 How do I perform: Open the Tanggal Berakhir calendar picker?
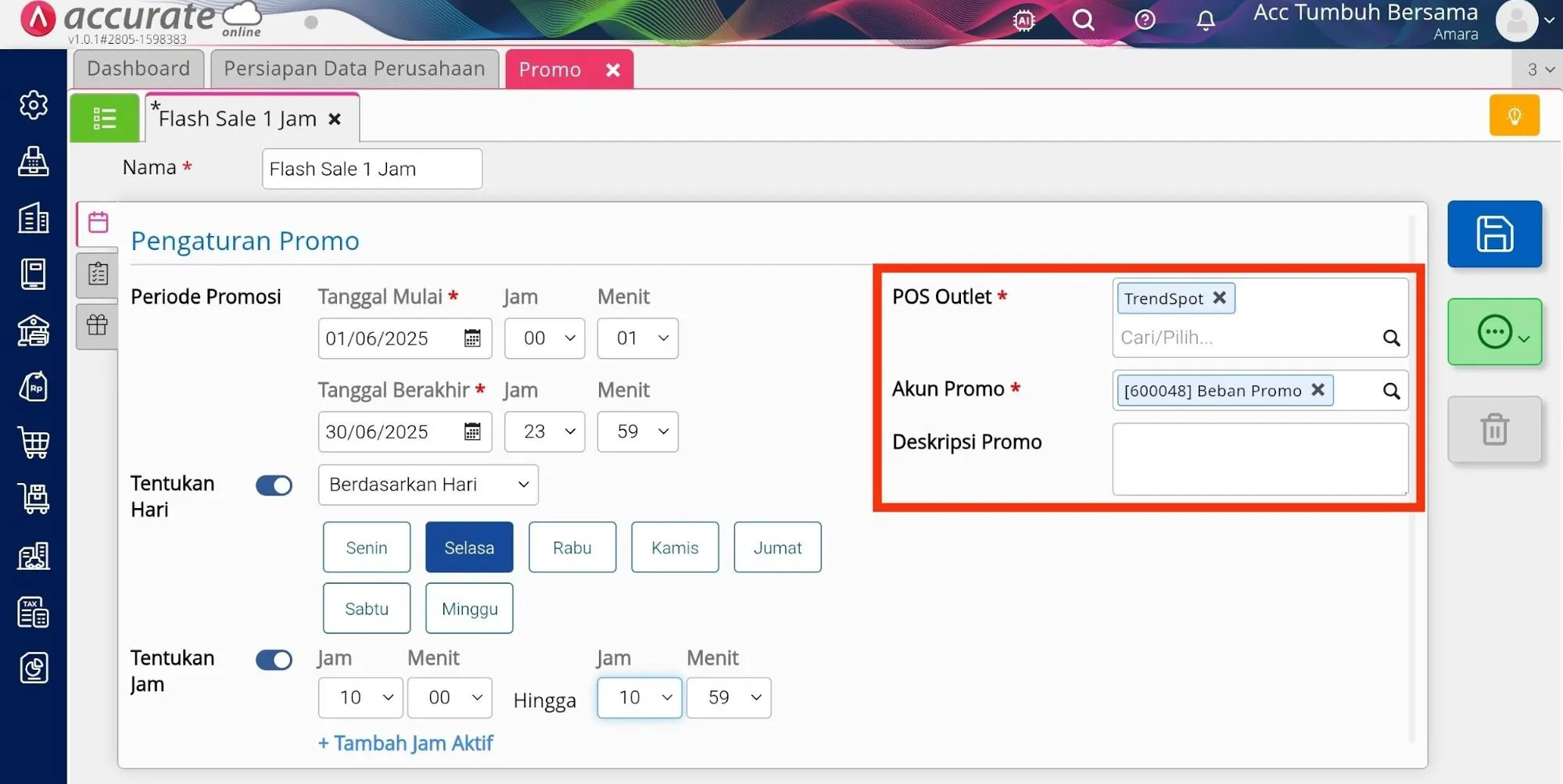pos(472,431)
